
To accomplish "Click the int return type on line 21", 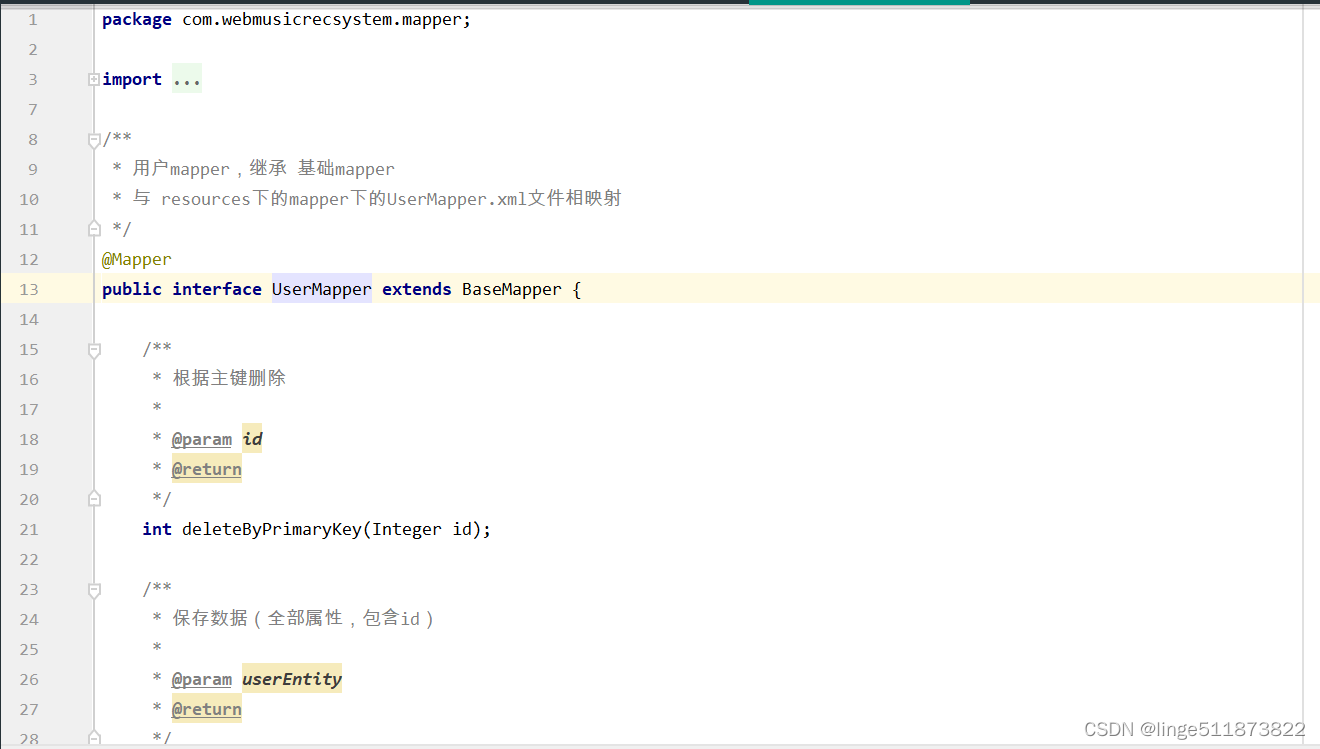I will point(157,529).
